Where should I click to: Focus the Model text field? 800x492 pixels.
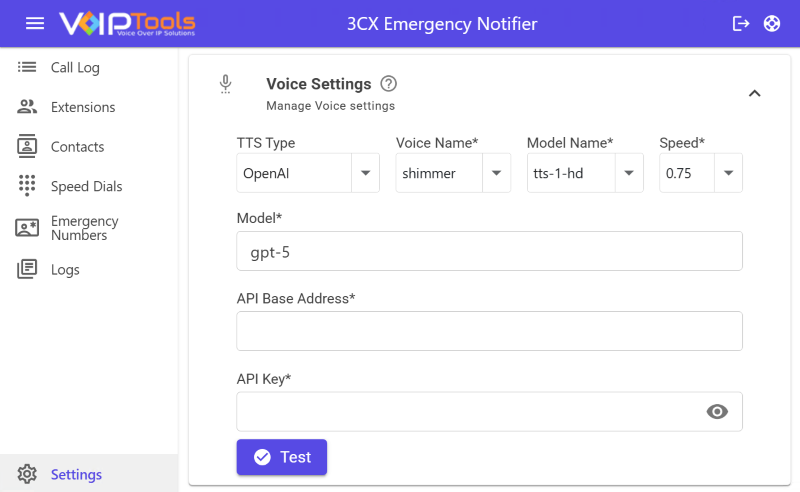[x=489, y=251]
